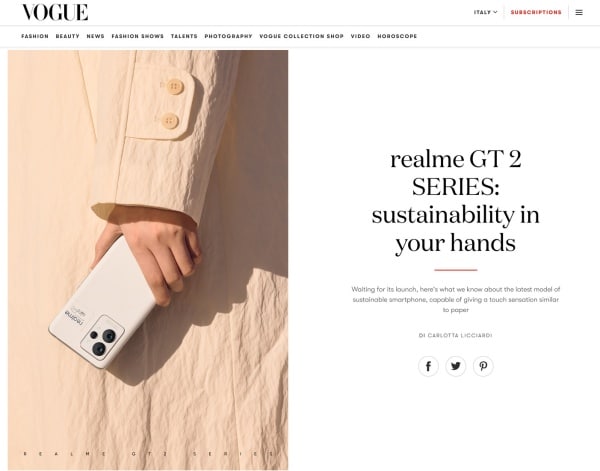Share article on Twitter icon

(456, 366)
